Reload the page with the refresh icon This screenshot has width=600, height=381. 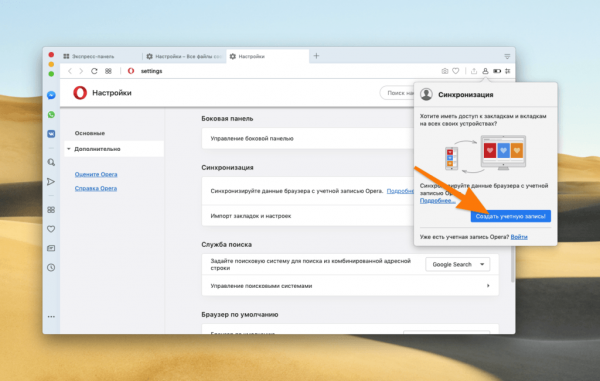tap(94, 71)
